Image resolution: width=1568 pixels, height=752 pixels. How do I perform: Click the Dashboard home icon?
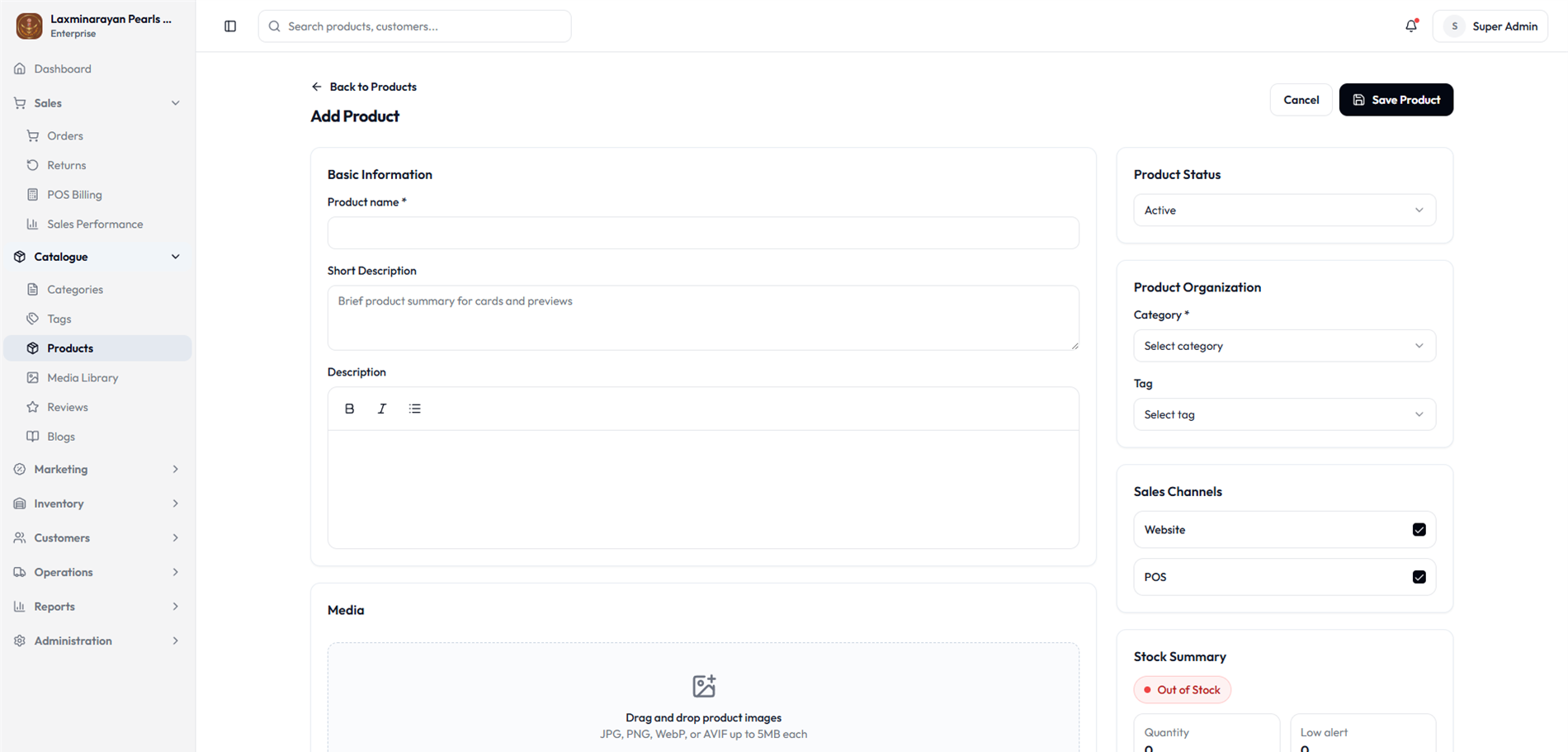click(20, 69)
